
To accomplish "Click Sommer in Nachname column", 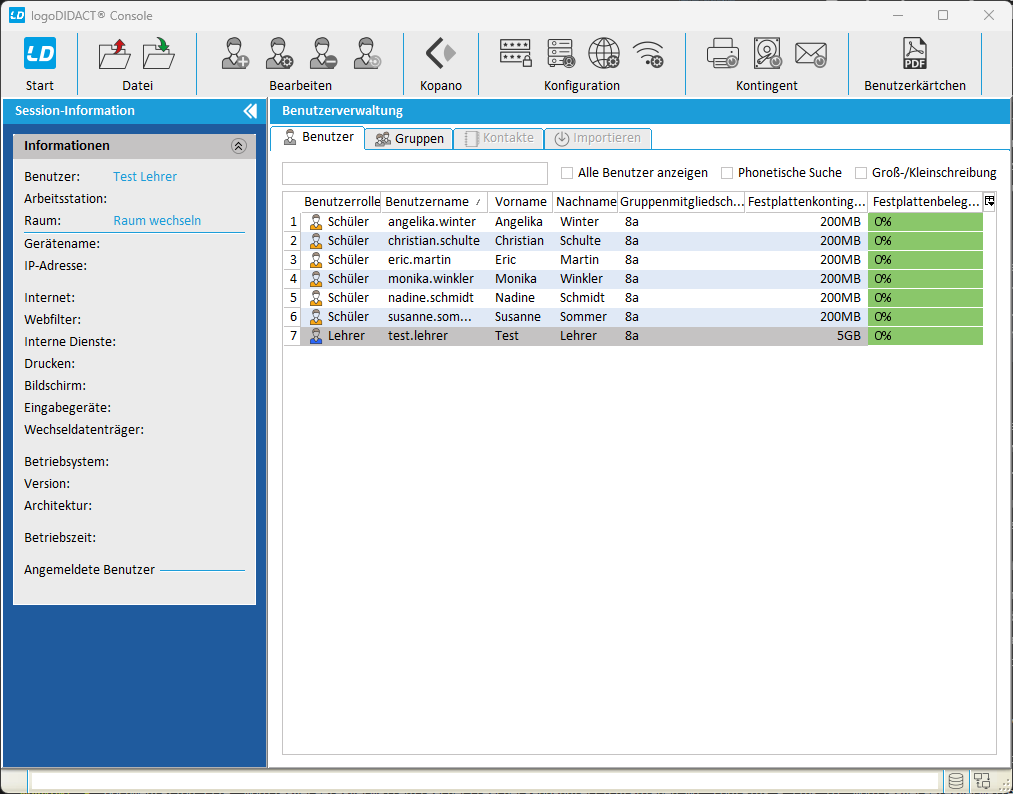I will point(583,317).
